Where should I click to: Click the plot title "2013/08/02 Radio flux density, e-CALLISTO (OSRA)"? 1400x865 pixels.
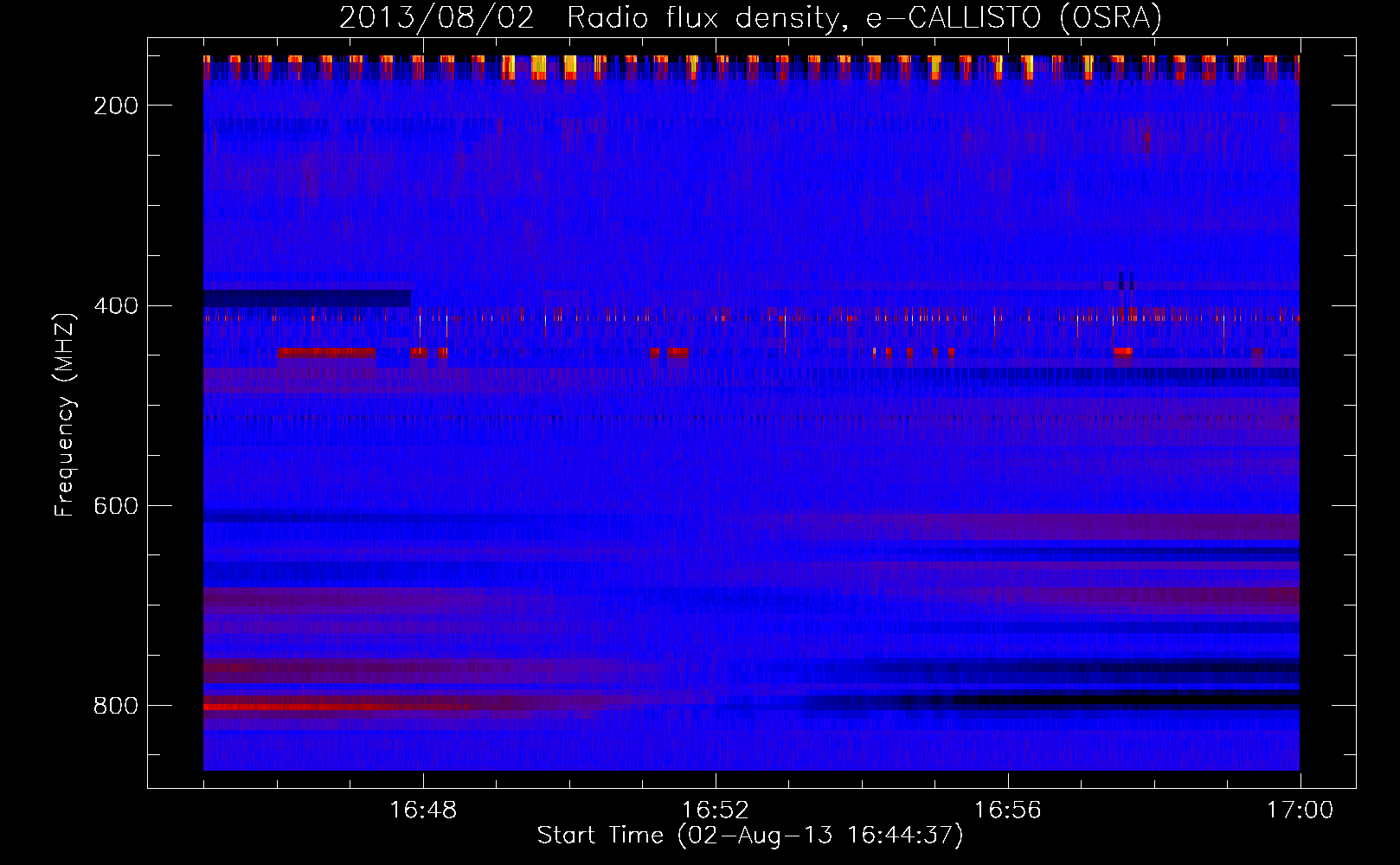[x=750, y=17]
